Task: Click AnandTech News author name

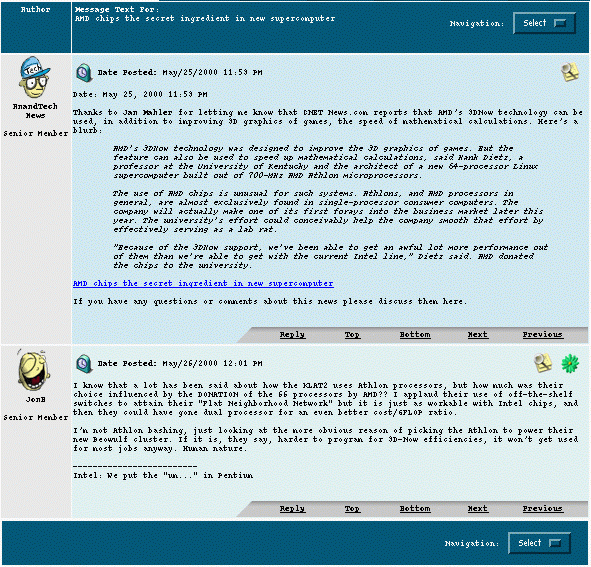Action: coord(35,111)
